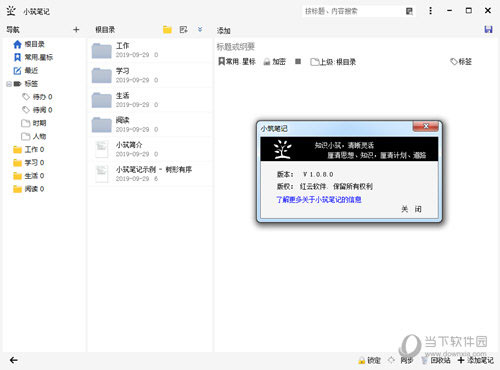
Task: Open the 小筑笔记示例 note in the list
Action: [150, 174]
